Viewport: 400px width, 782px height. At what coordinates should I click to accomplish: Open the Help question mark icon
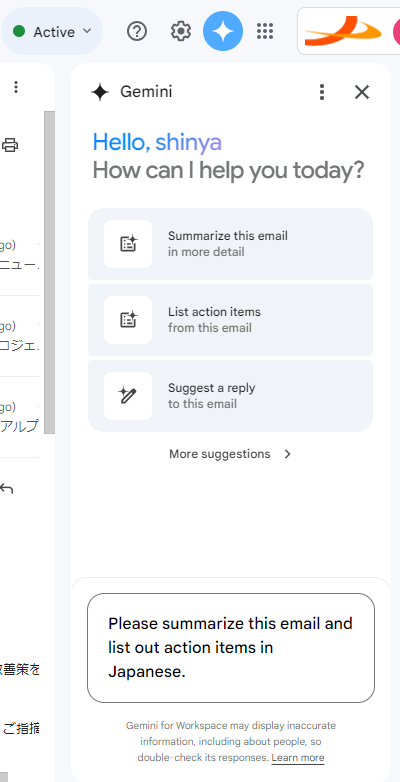[x=137, y=32]
